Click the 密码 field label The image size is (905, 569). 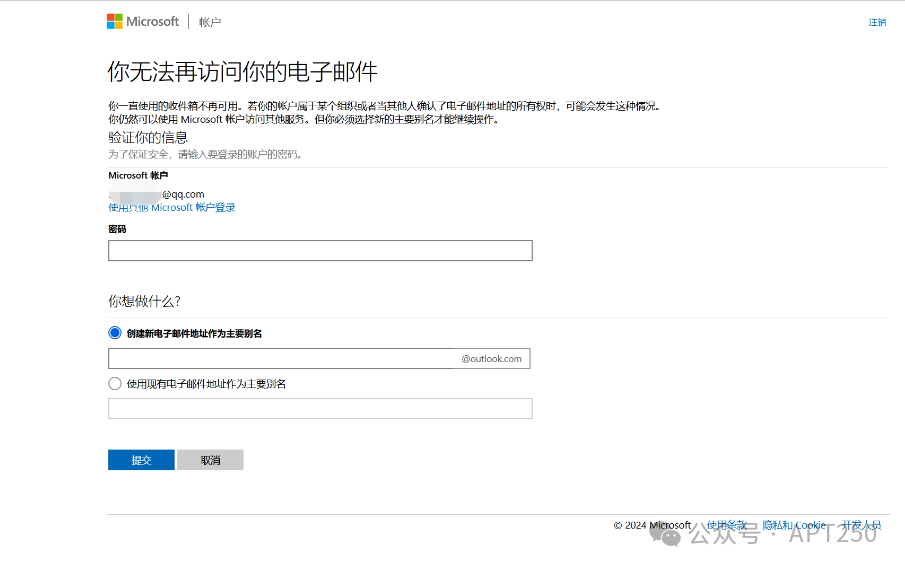point(117,229)
